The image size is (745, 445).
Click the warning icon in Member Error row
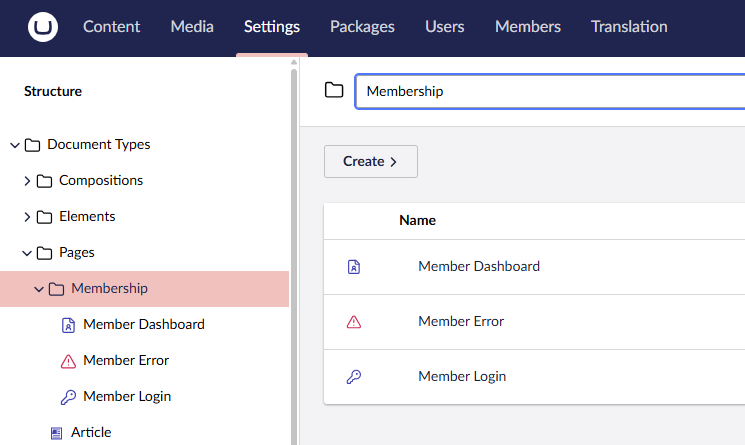tap(353, 322)
